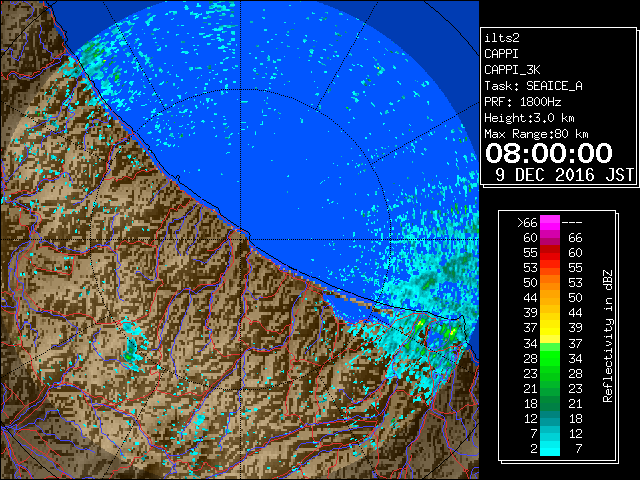640x480 pixels.
Task: Click the 'Max Range:80 km' text
Action: point(536,134)
